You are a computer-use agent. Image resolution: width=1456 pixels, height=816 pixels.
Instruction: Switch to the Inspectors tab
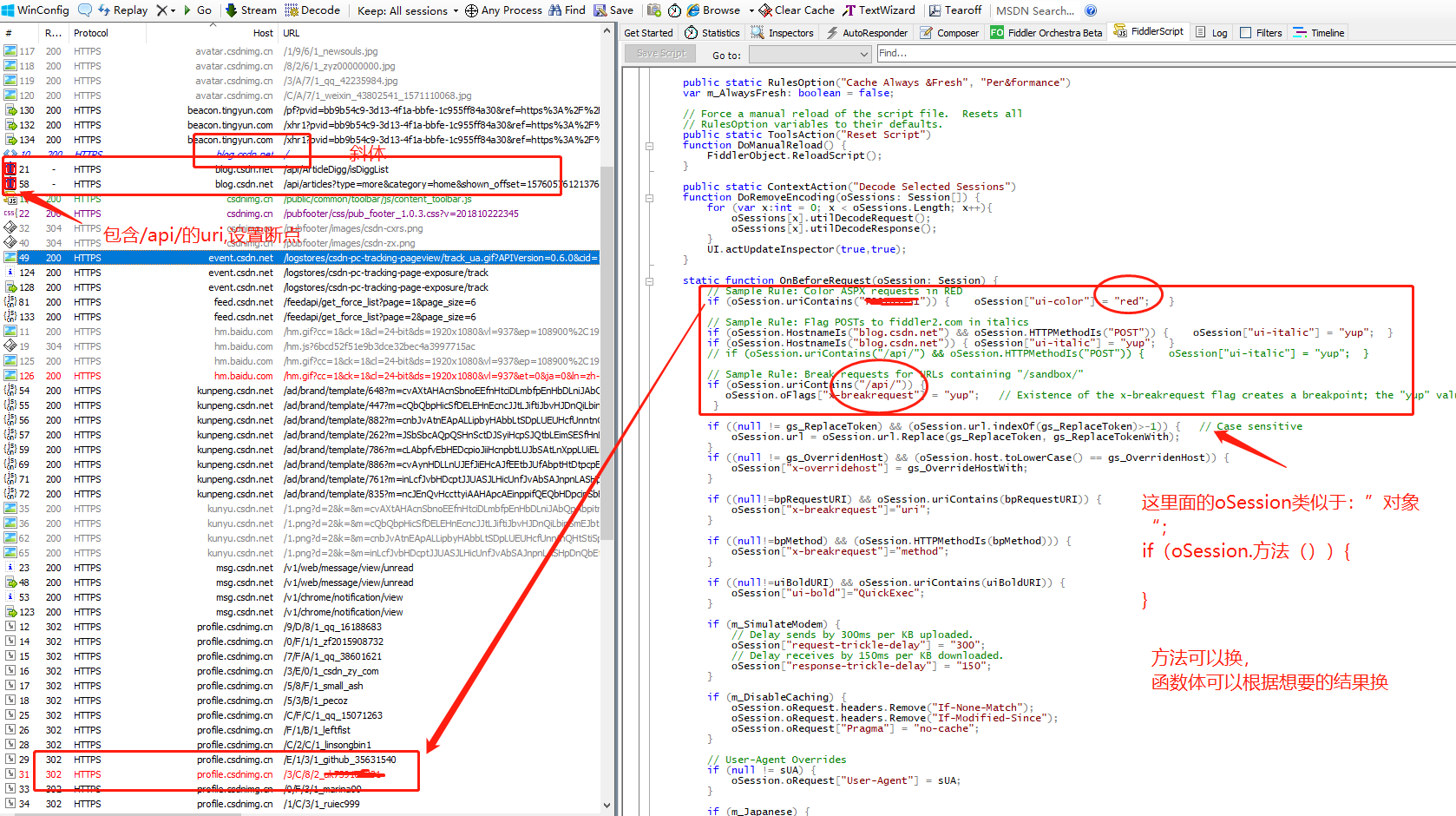tap(783, 32)
